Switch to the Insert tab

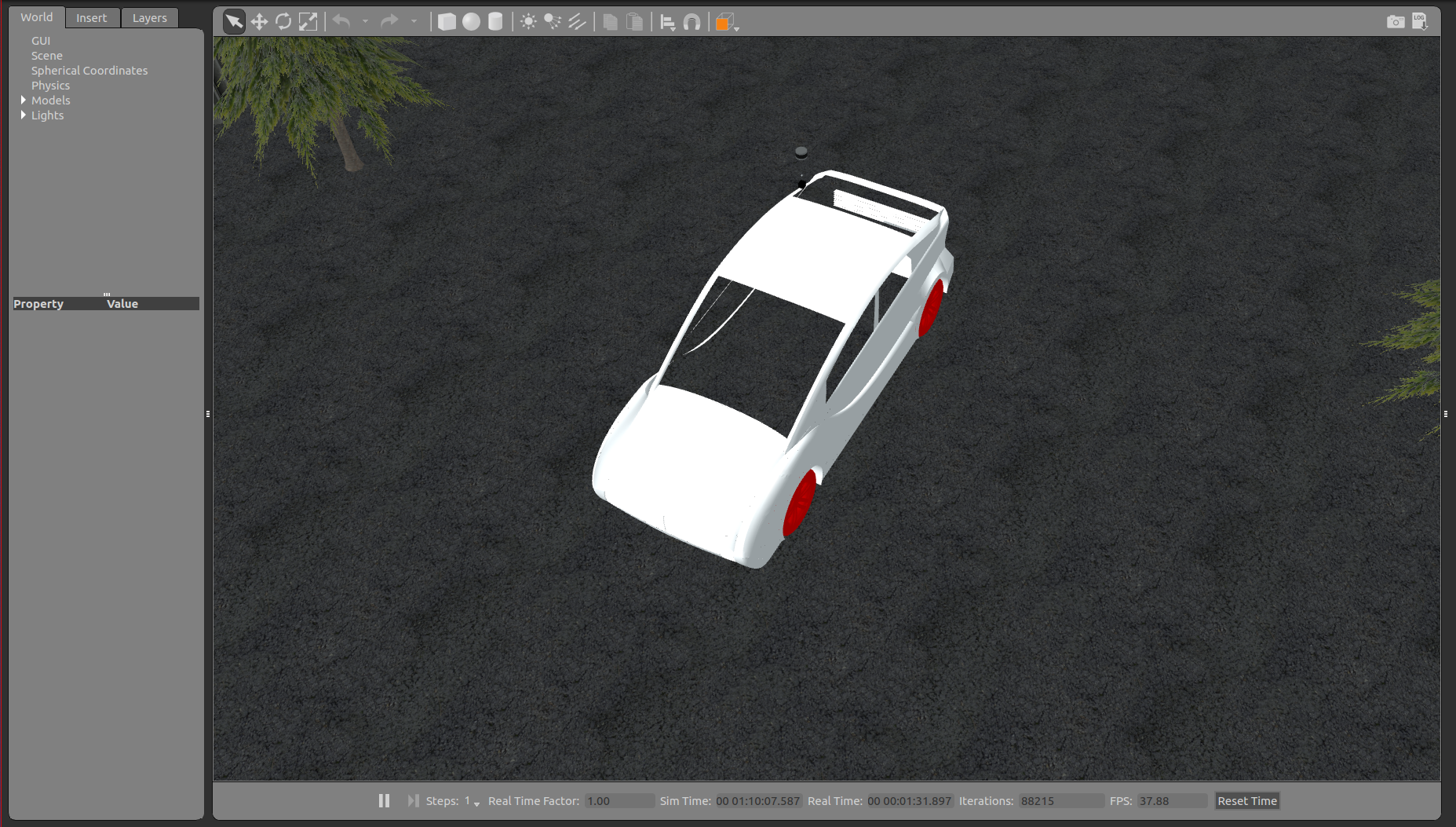pyautogui.click(x=92, y=18)
